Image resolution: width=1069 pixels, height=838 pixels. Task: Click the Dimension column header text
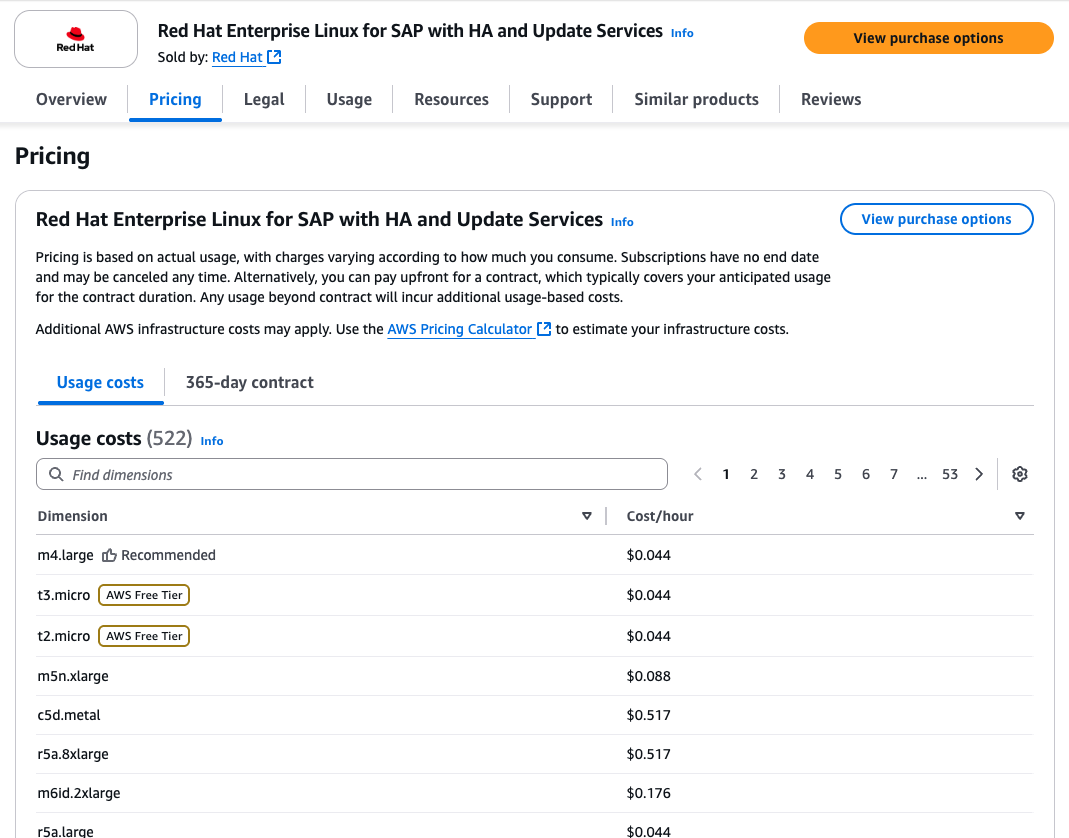[72, 516]
